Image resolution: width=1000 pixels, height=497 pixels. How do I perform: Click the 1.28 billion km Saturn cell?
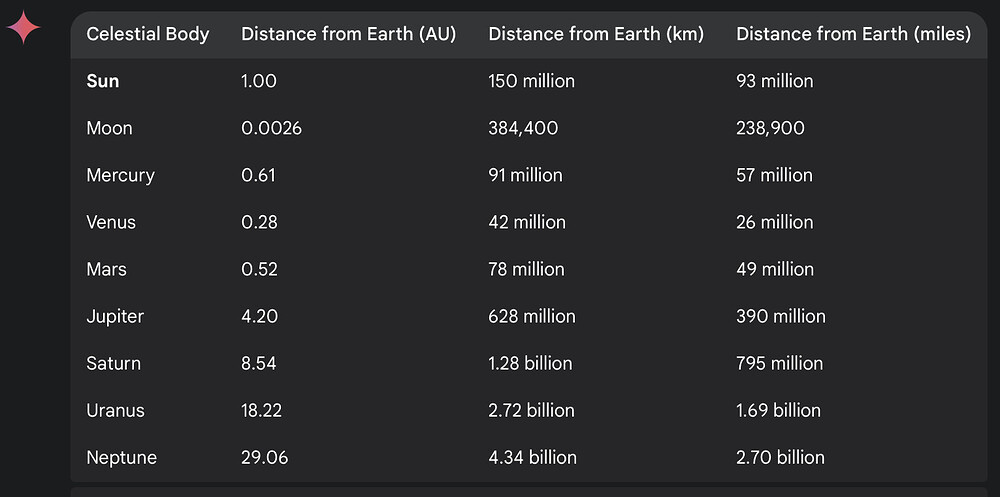(x=531, y=363)
